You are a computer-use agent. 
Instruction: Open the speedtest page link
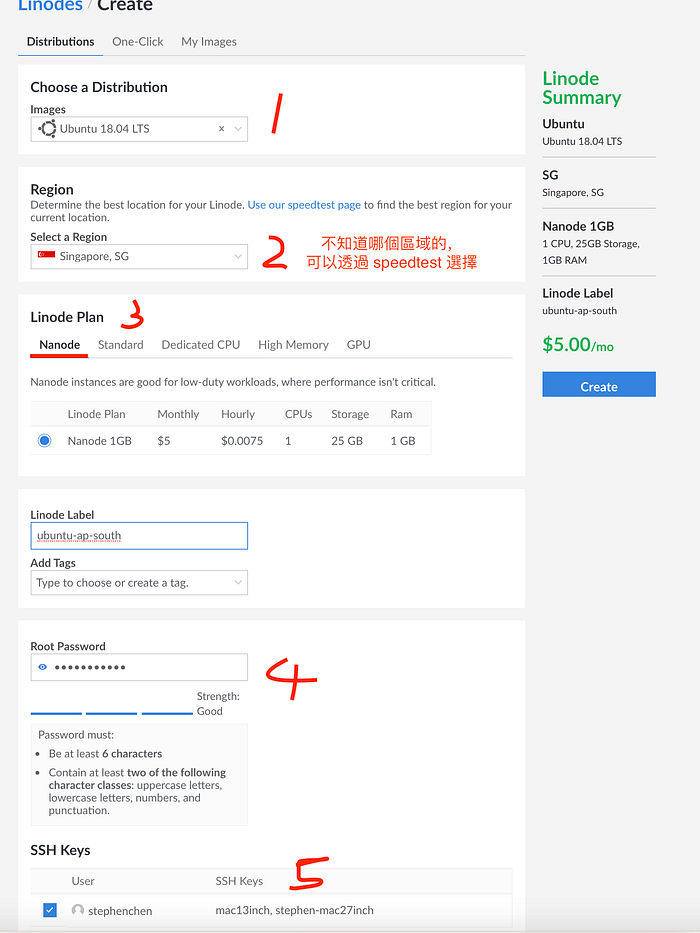coord(304,205)
